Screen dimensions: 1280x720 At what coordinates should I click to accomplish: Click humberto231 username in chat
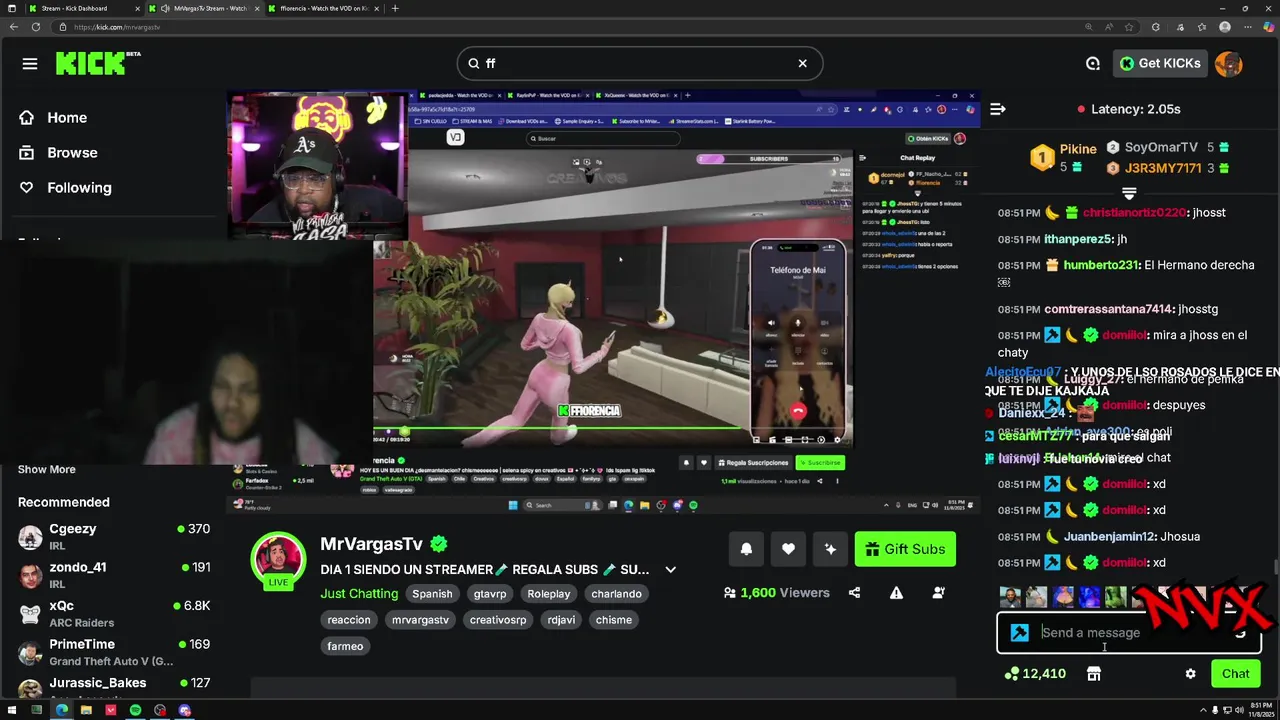coord(1101,265)
